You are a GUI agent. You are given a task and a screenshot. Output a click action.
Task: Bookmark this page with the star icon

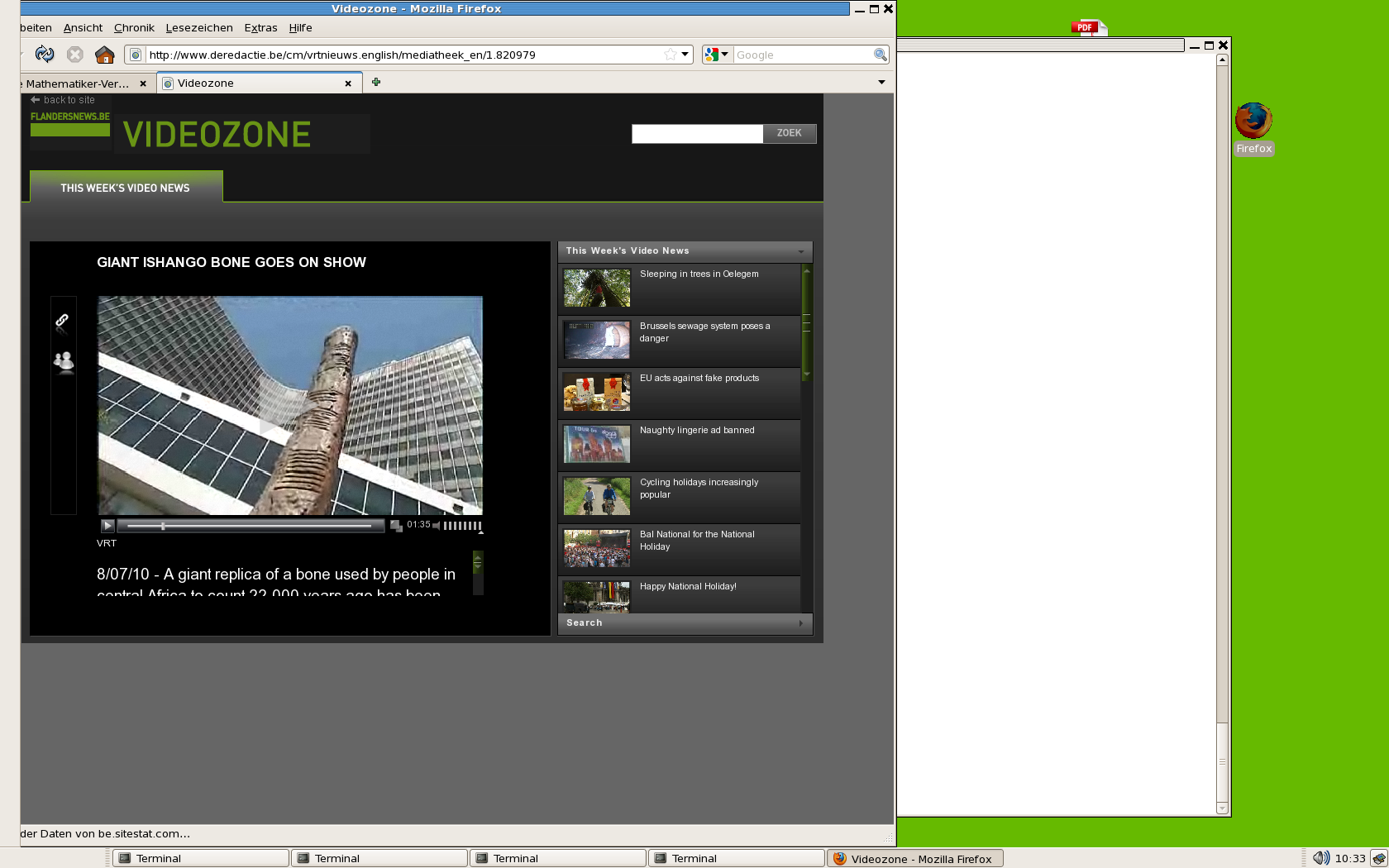tap(670, 55)
